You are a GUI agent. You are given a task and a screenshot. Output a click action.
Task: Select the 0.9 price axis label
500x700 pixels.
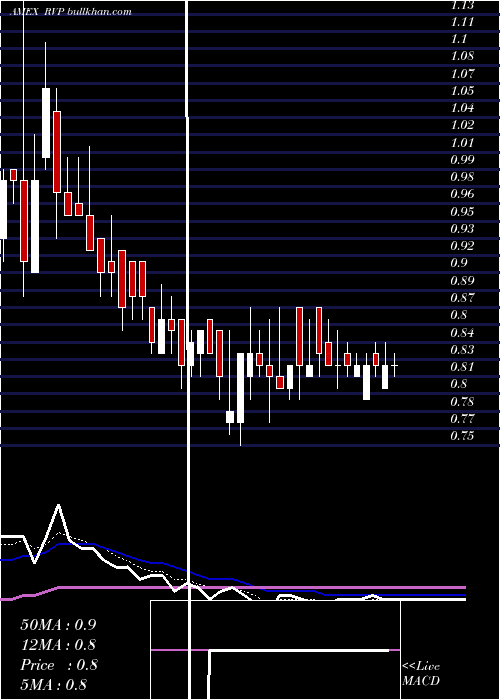coord(459,263)
